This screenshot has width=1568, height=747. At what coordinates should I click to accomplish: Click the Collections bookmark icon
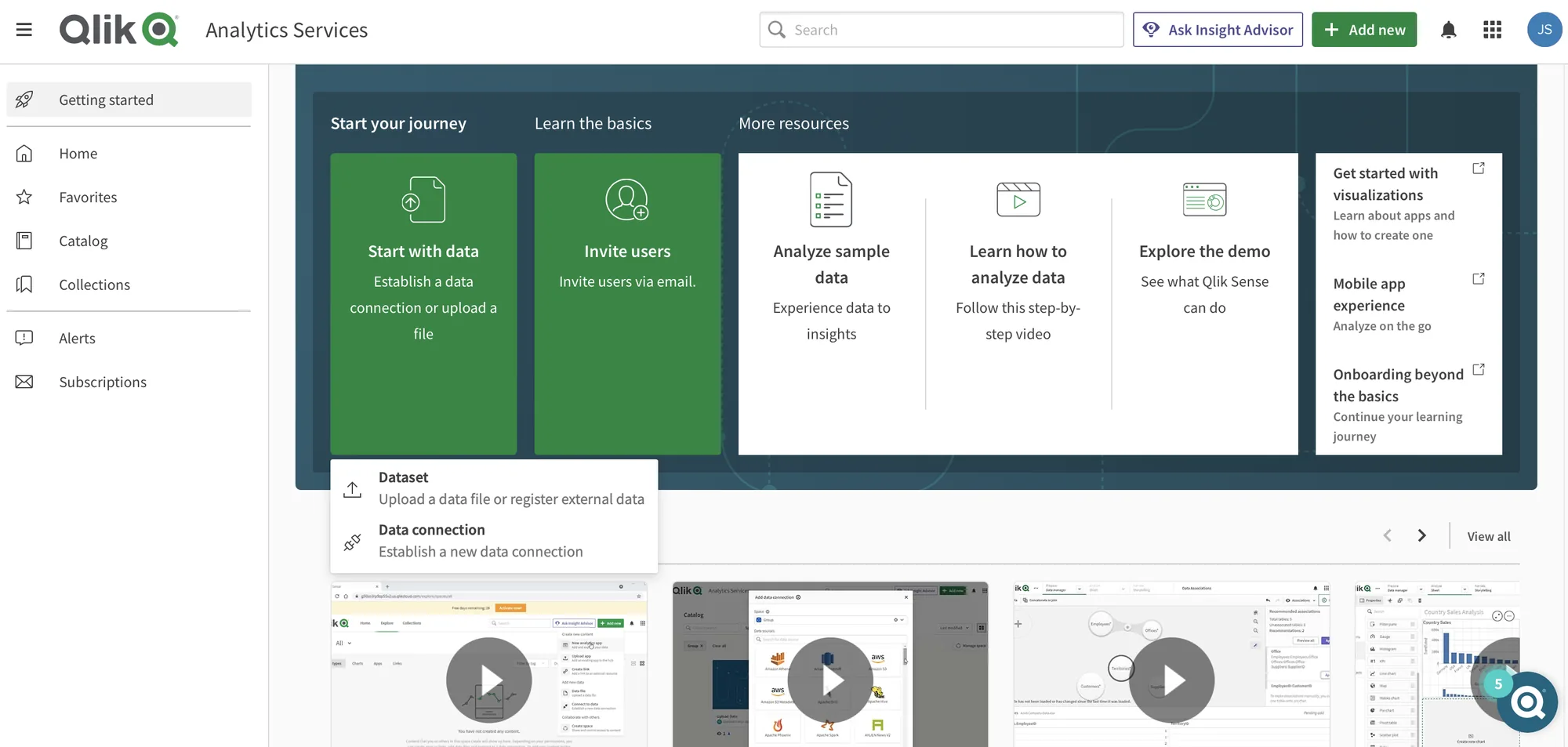point(24,285)
